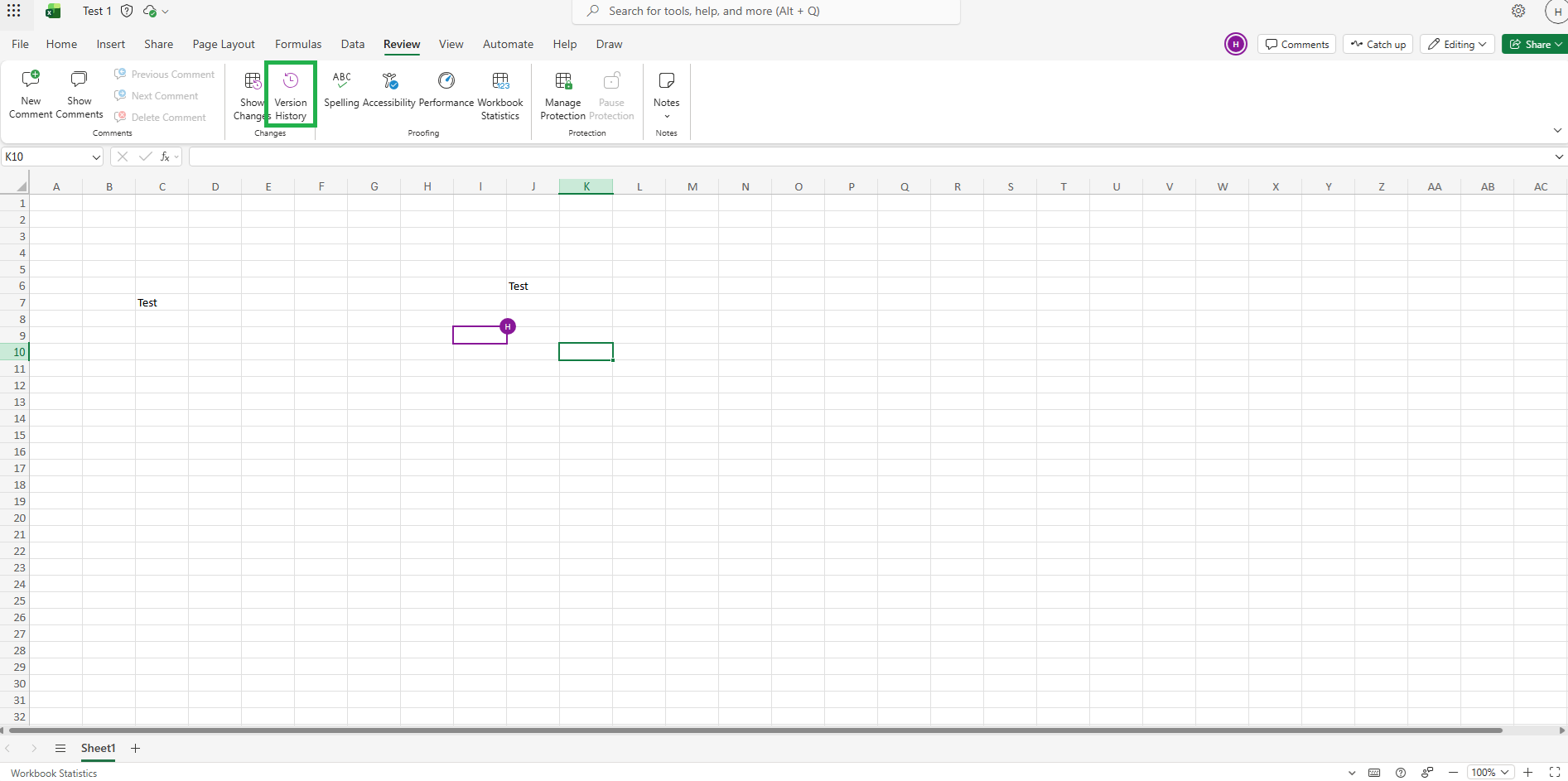1568x781 pixels.
Task: Open the Comments pane button
Action: [x=1296, y=44]
